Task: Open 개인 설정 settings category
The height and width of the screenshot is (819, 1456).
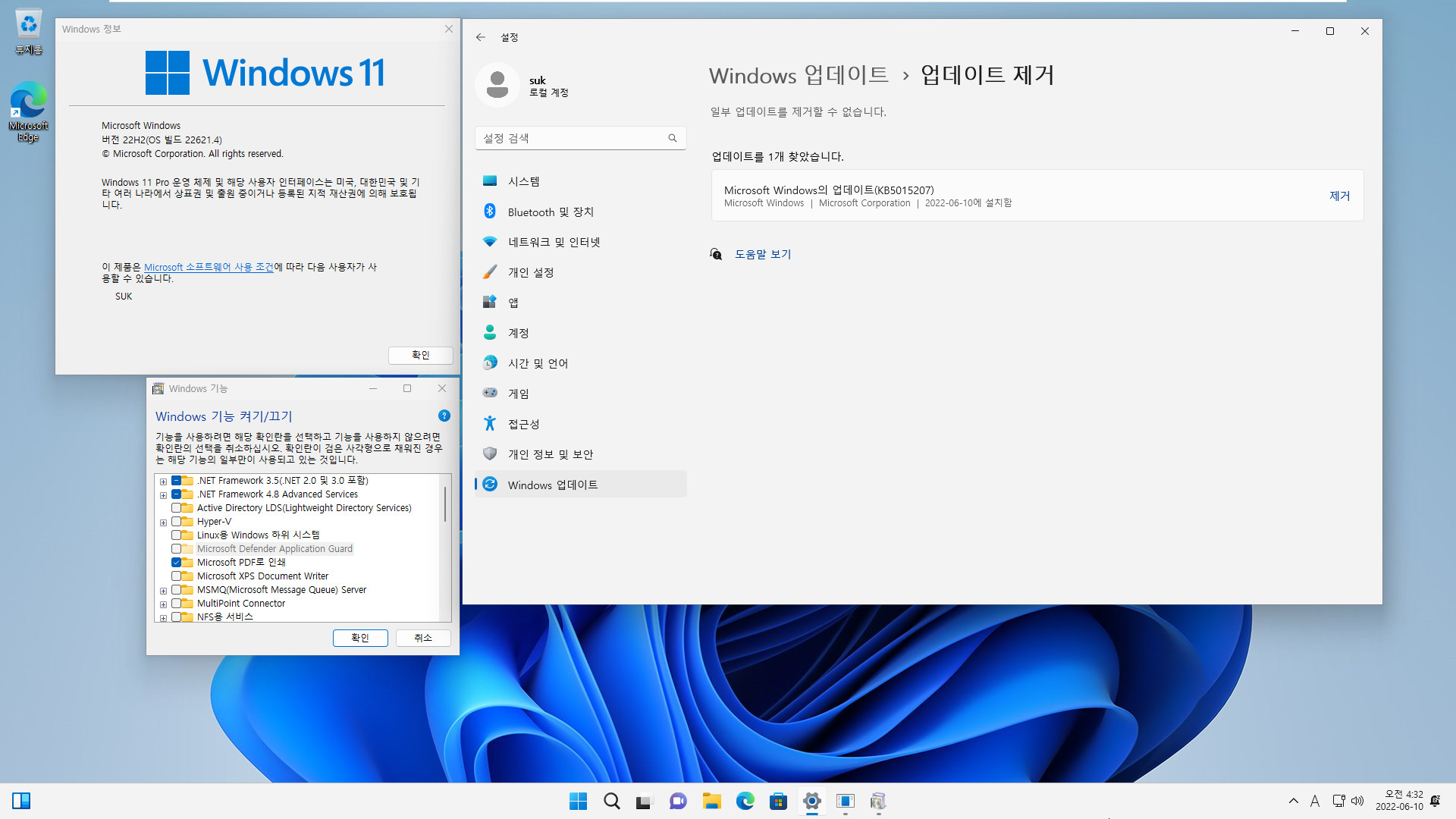Action: 580,272
